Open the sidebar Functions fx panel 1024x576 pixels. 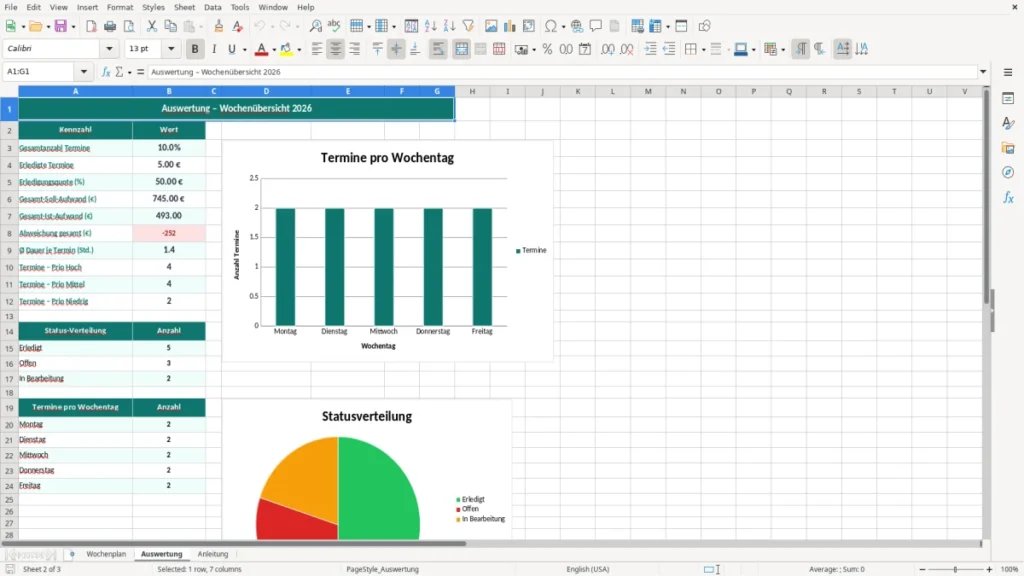pos(1008,197)
